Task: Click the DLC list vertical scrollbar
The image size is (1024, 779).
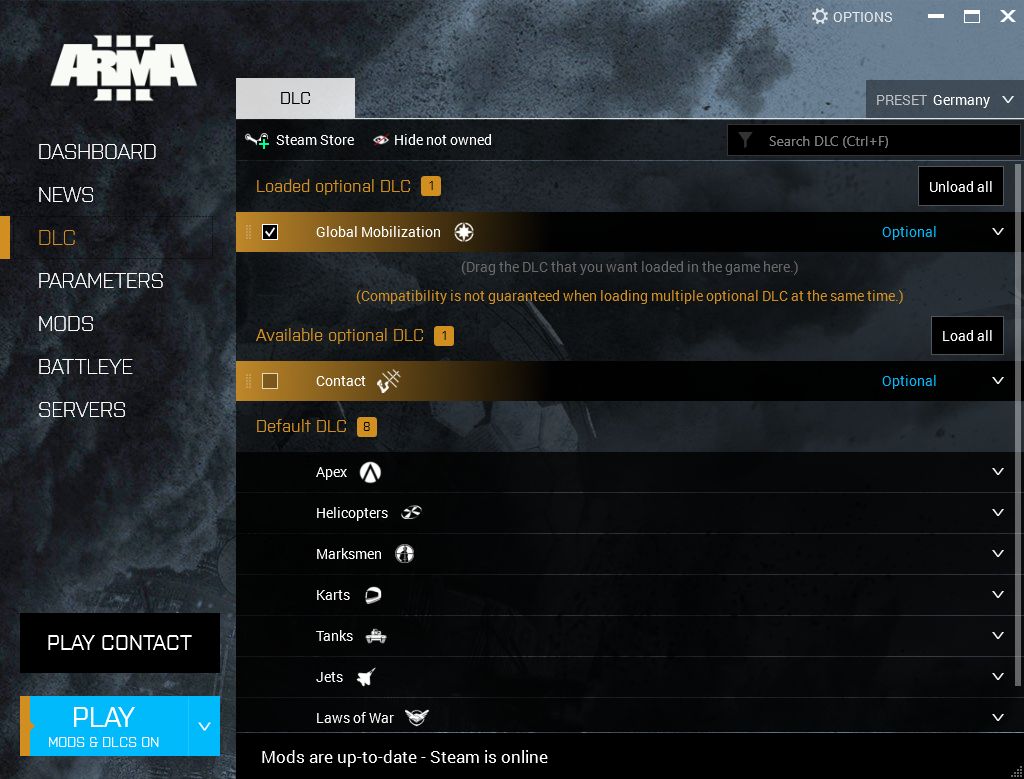Action: 1019,424
